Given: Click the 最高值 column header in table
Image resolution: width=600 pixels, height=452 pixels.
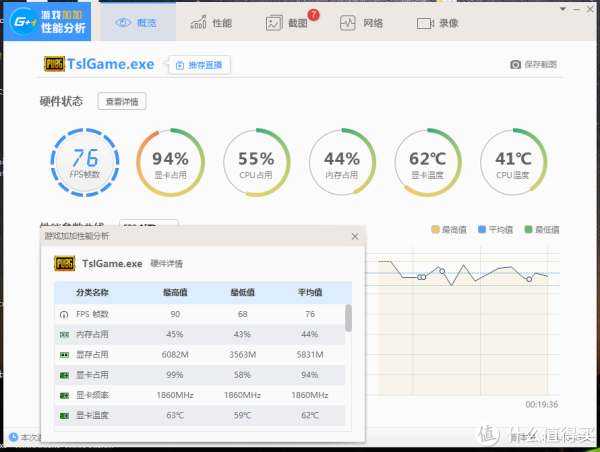Looking at the screenshot, I should click(175, 292).
